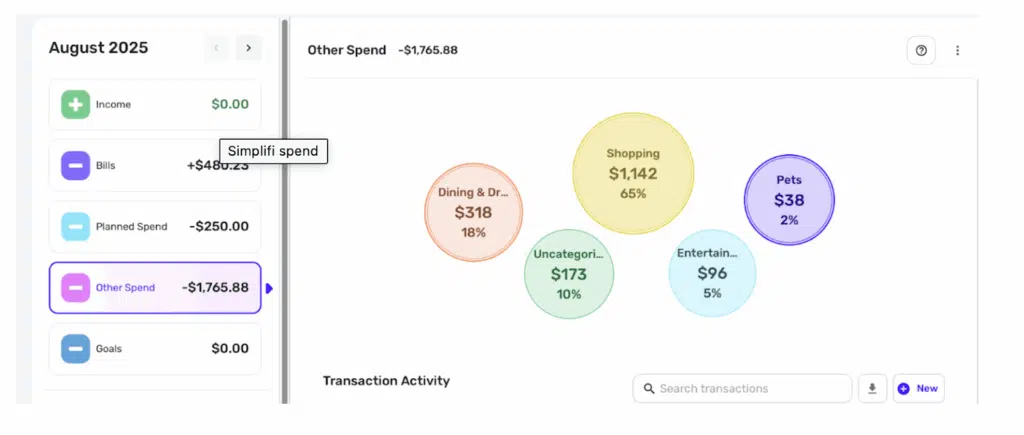Viewport: 1024px width, 435px height.
Task: Download transactions with the export icon
Action: (x=872, y=388)
